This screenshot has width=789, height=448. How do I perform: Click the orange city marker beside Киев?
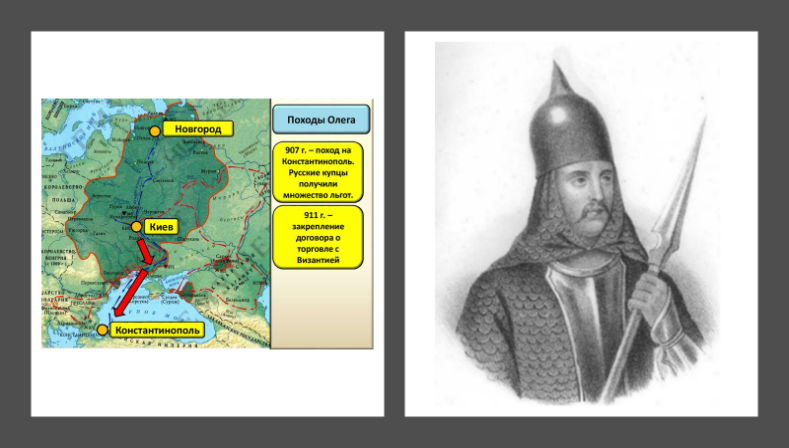(136, 227)
